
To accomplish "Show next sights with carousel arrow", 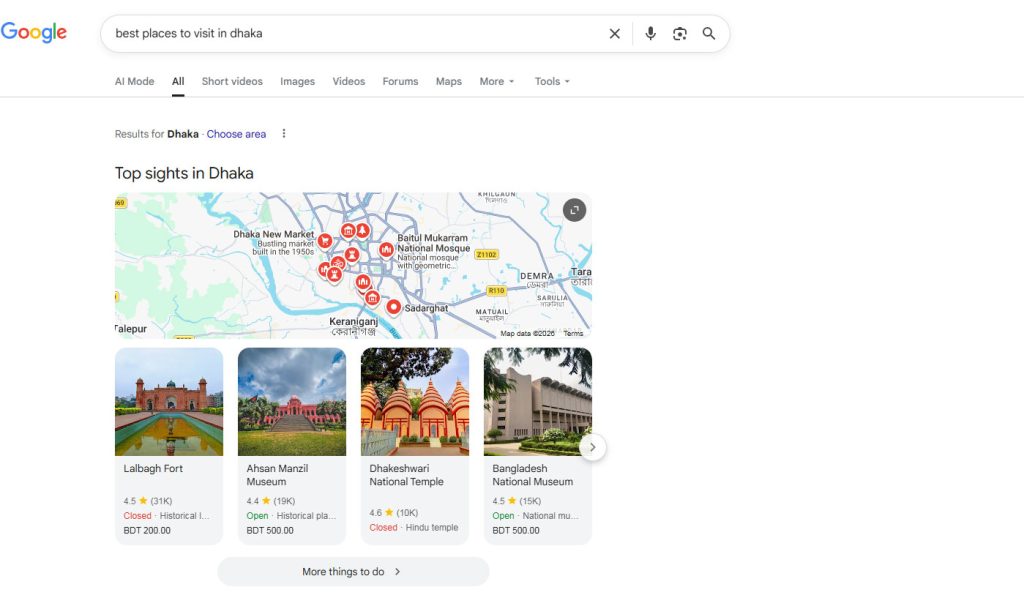I will point(592,447).
